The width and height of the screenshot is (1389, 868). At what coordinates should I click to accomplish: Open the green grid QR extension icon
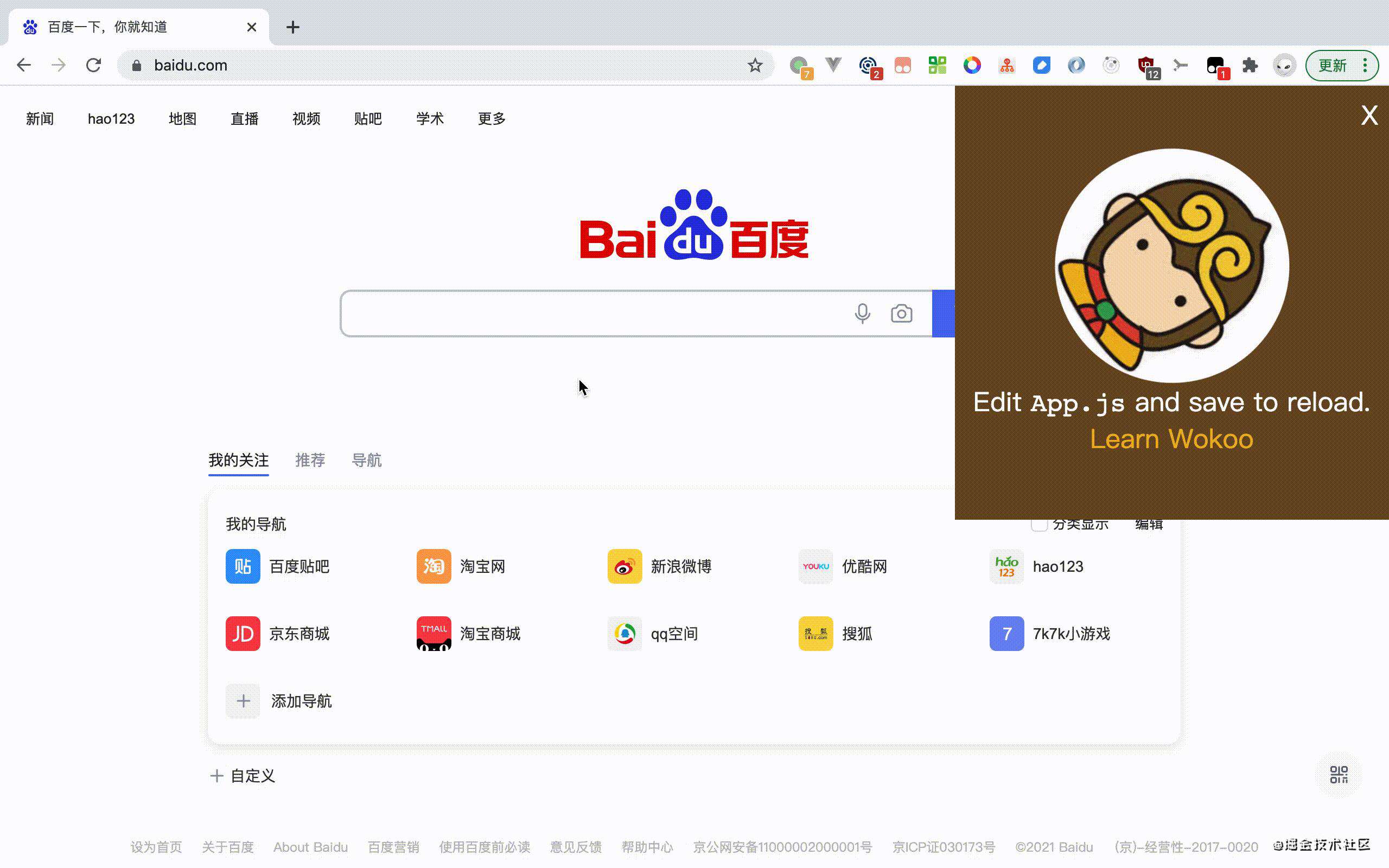pos(937,65)
